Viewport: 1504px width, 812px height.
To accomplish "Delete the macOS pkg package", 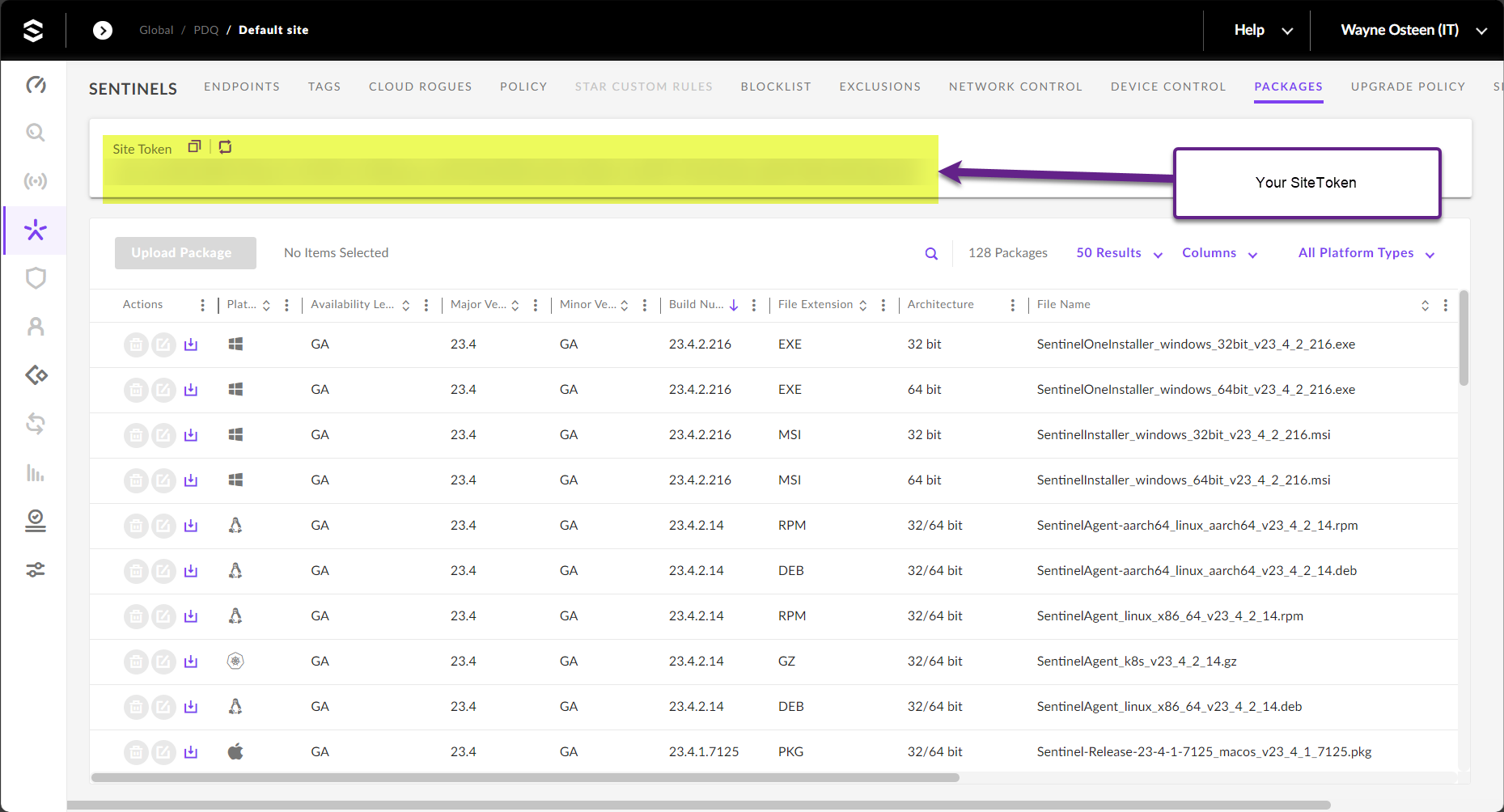I will 136,752.
